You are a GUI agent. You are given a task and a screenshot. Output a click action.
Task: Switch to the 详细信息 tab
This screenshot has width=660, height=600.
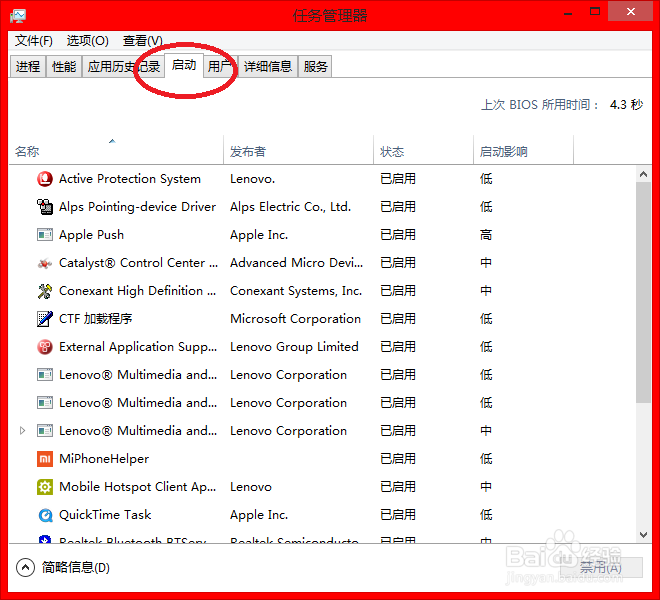click(268, 67)
